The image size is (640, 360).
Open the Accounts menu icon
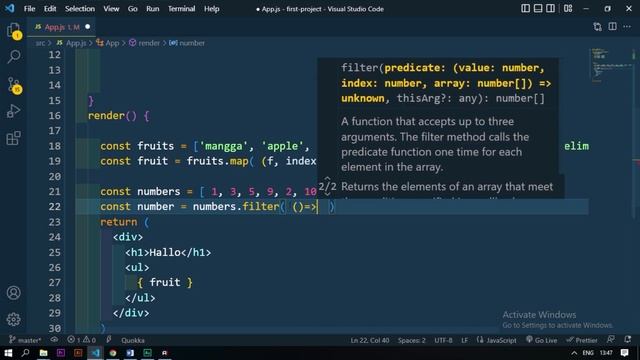13,293
